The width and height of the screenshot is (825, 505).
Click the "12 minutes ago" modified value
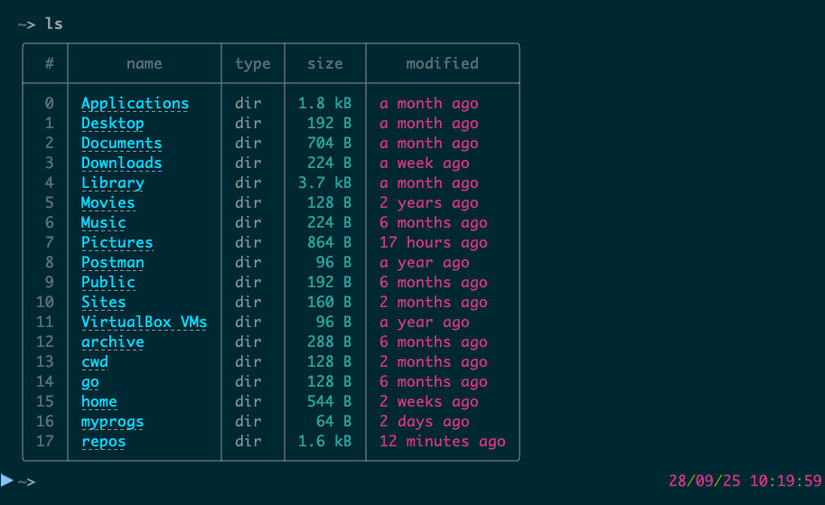coord(442,442)
